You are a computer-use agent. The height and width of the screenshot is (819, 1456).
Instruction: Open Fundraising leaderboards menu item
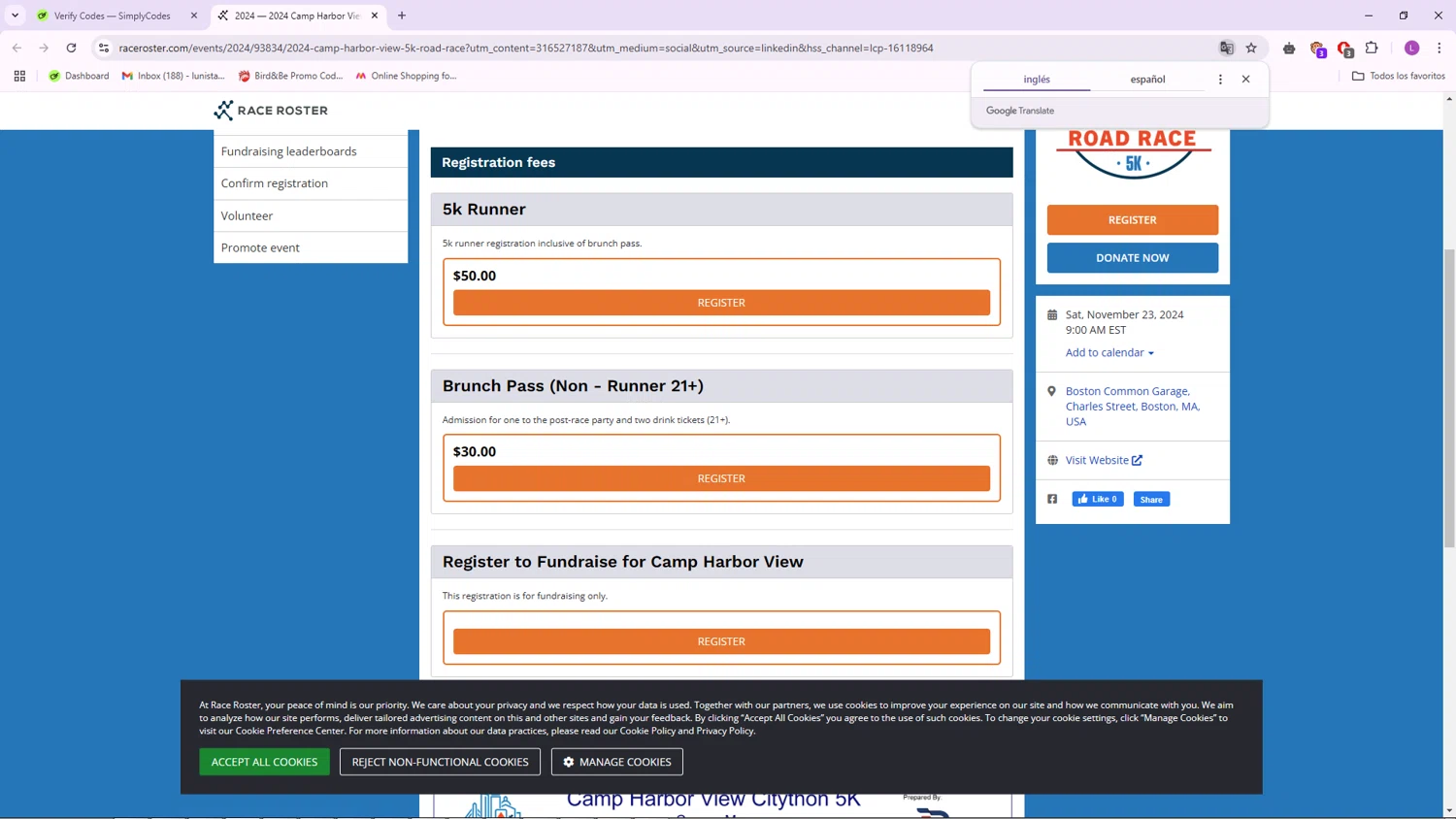(x=311, y=151)
